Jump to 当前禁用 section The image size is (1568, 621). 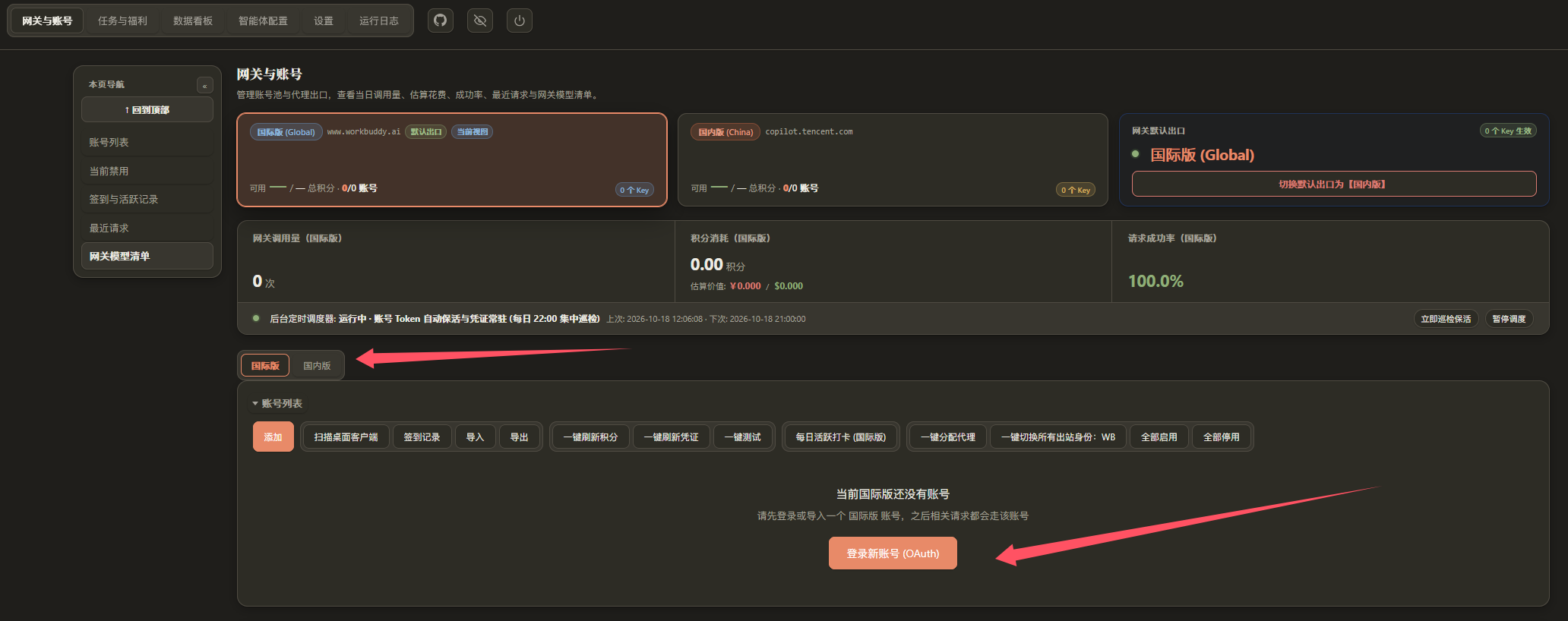point(147,172)
